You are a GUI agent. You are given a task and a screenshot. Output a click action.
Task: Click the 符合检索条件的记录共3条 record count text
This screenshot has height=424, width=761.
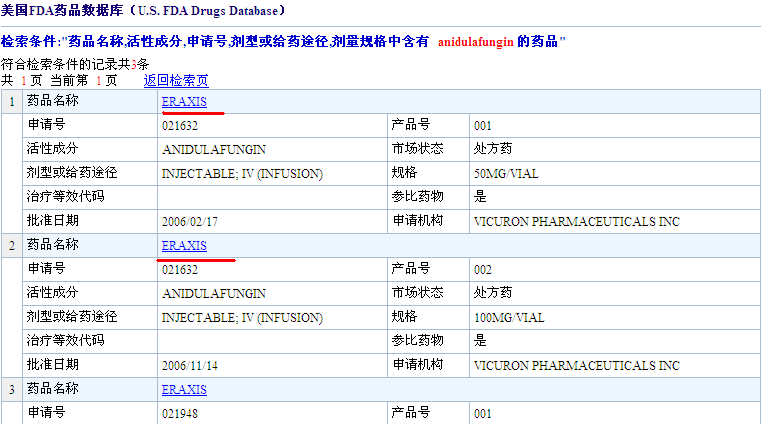coord(75,64)
